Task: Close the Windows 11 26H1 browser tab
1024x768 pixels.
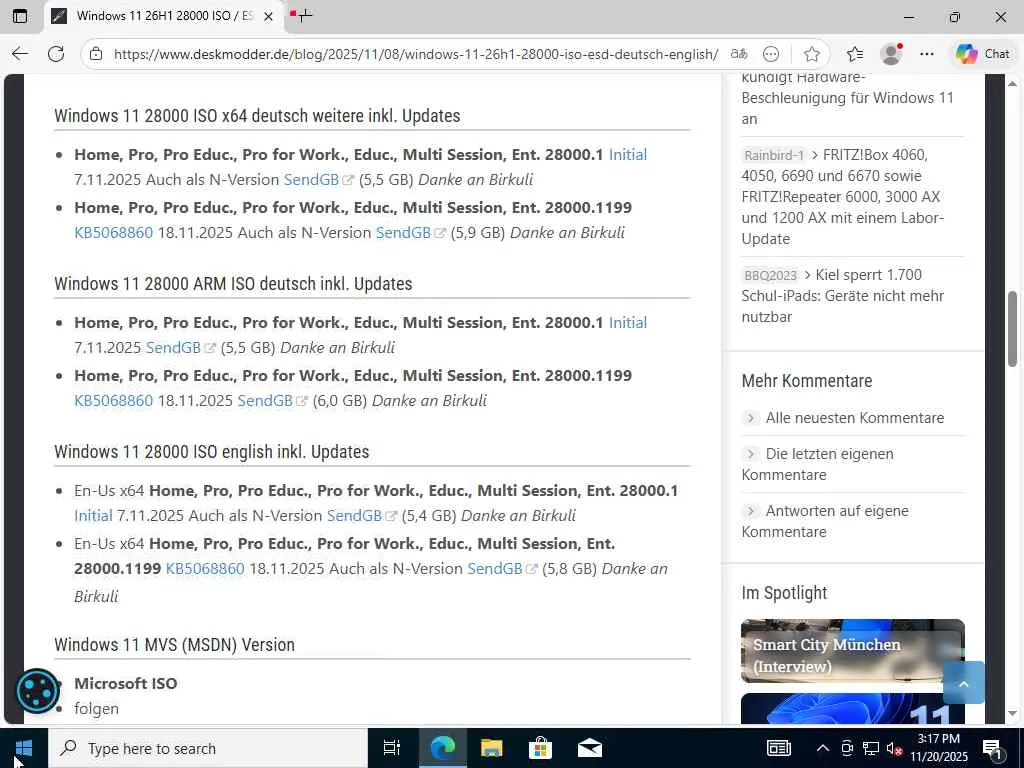Action: pos(268,16)
